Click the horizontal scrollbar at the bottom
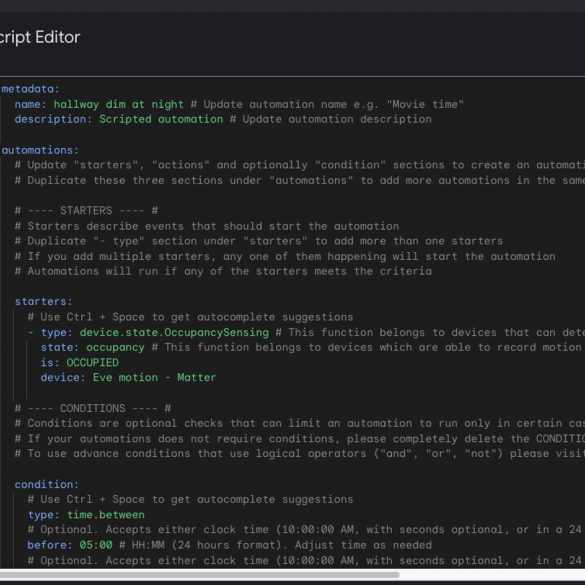This screenshot has width=585, height=585. click(199, 574)
